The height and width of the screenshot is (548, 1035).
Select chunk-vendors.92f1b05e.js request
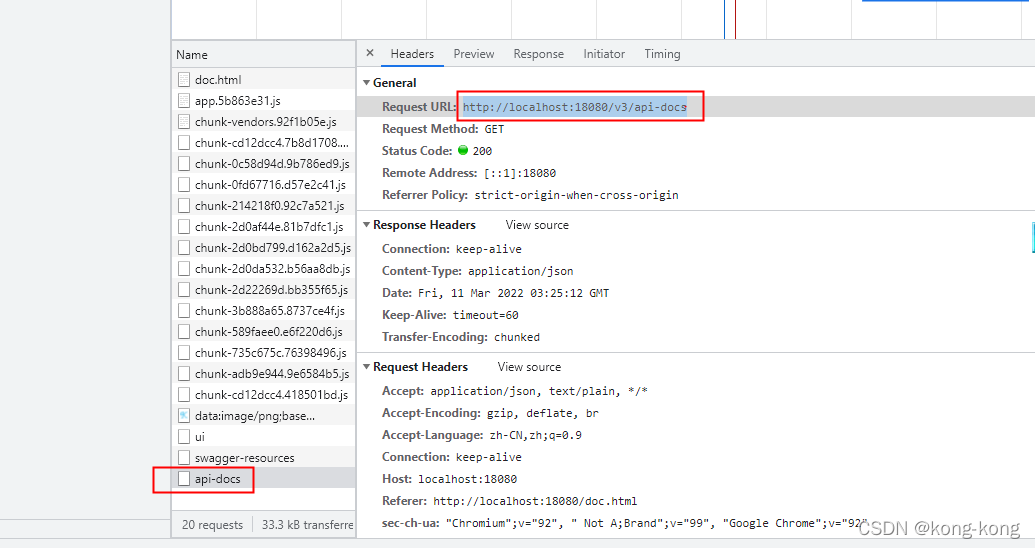[264, 121]
